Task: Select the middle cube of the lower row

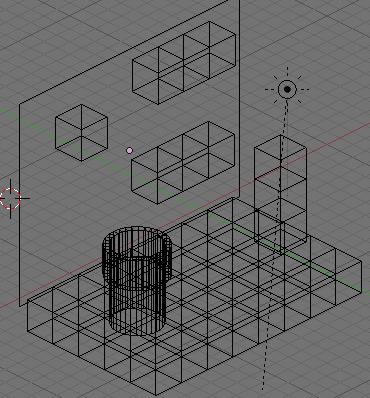Action: [183, 163]
